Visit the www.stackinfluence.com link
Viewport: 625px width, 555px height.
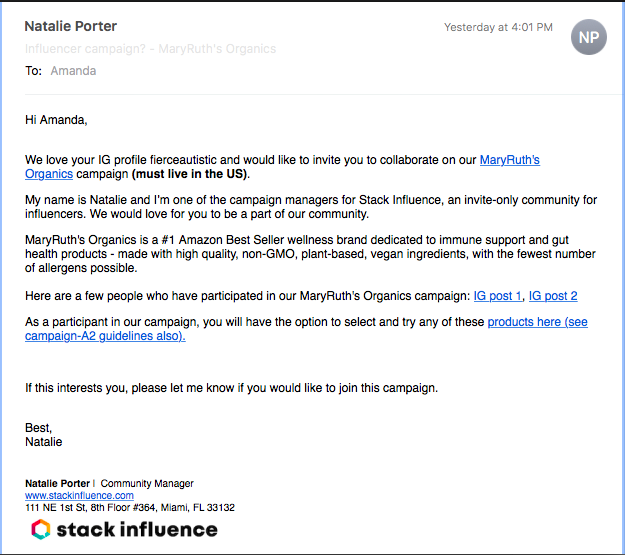tap(79, 495)
